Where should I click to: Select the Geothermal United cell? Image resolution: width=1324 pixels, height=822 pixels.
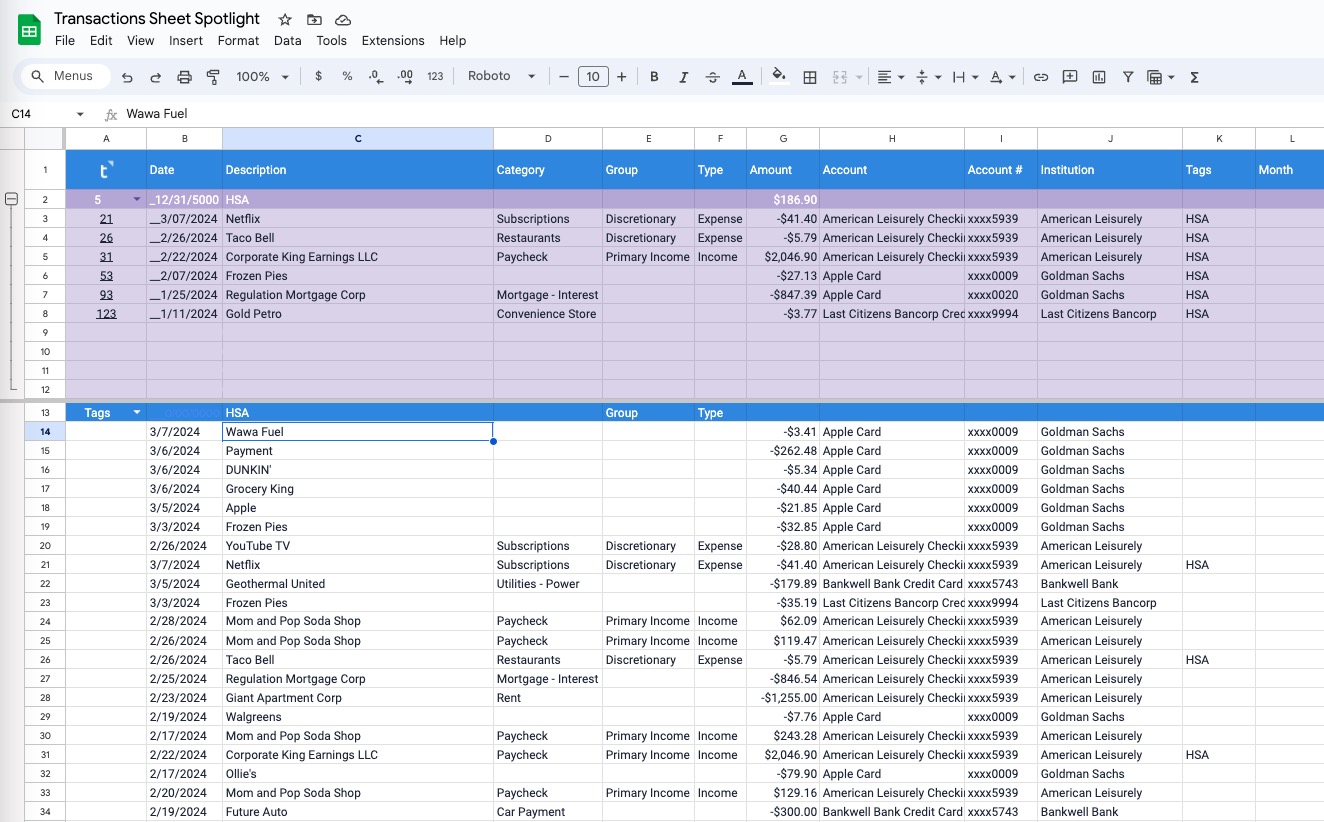(358, 584)
